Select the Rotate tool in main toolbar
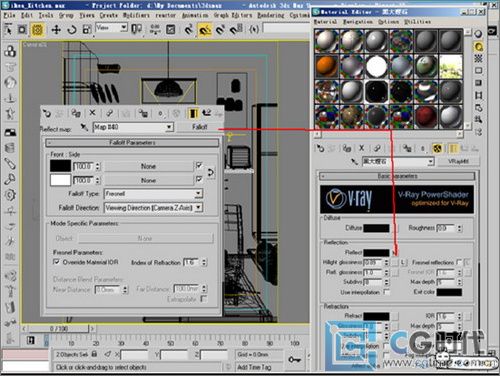 pyautogui.click(x=71, y=30)
